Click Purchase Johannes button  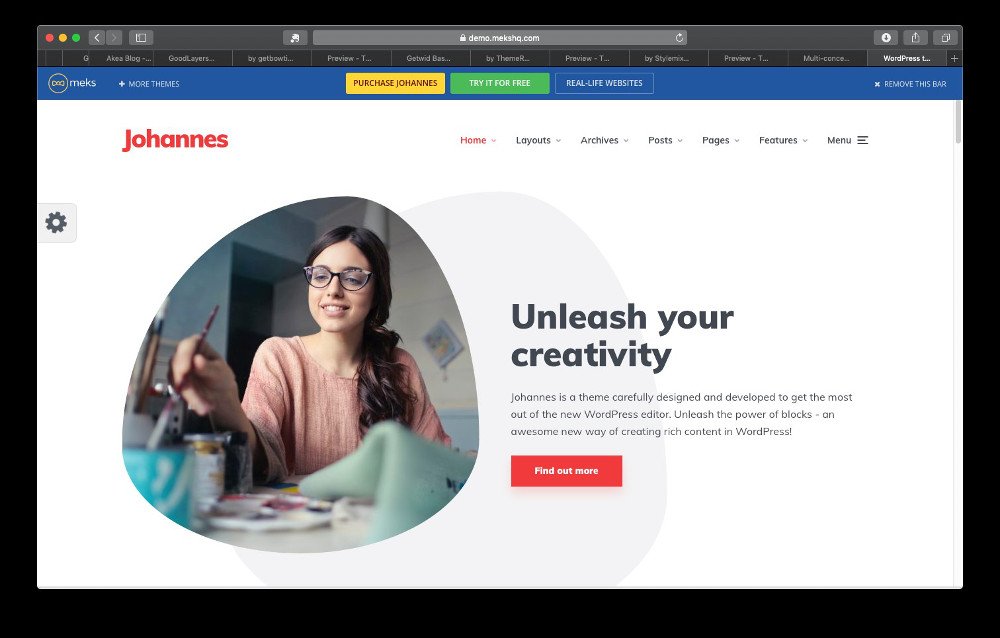395,83
